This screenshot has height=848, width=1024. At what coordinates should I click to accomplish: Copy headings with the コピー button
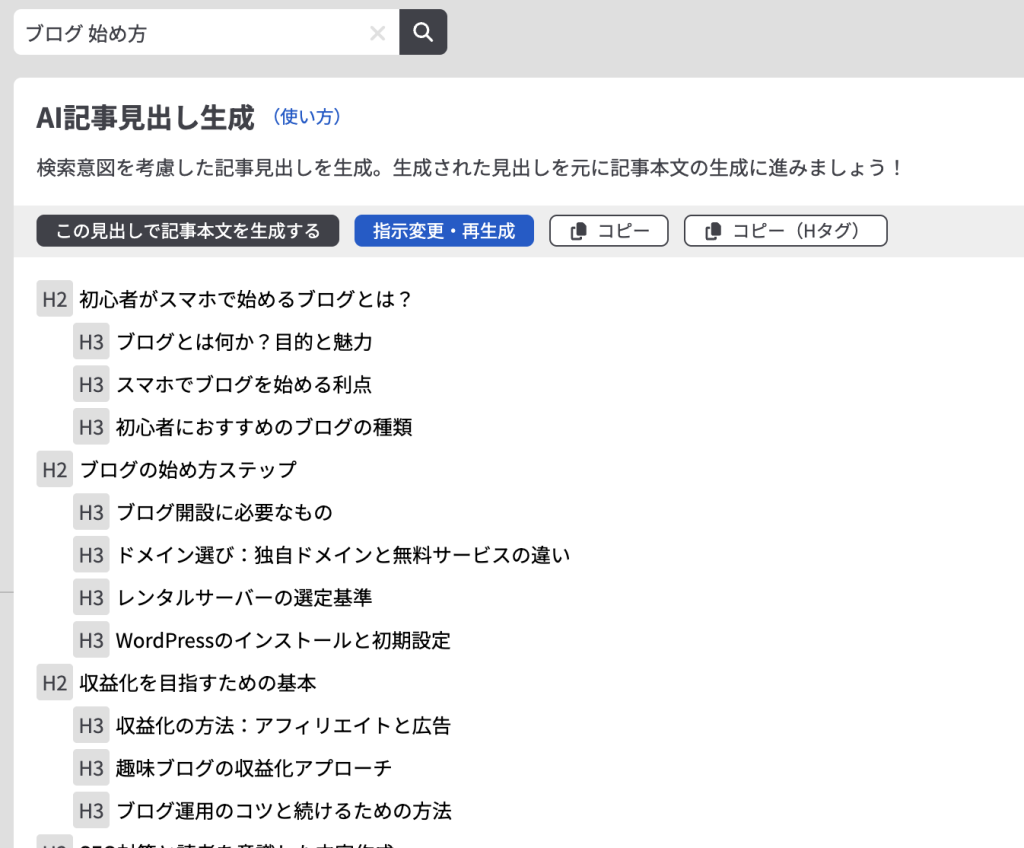point(608,231)
